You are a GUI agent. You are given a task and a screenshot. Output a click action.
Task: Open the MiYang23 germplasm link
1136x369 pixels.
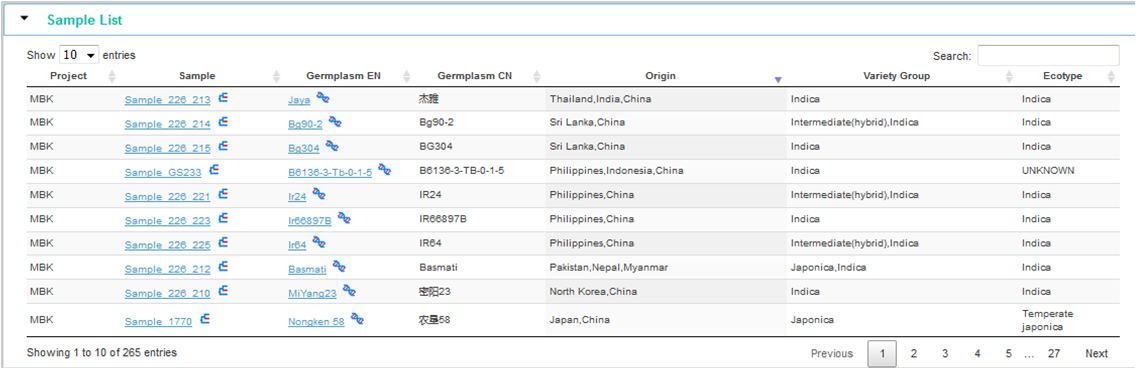(x=312, y=294)
